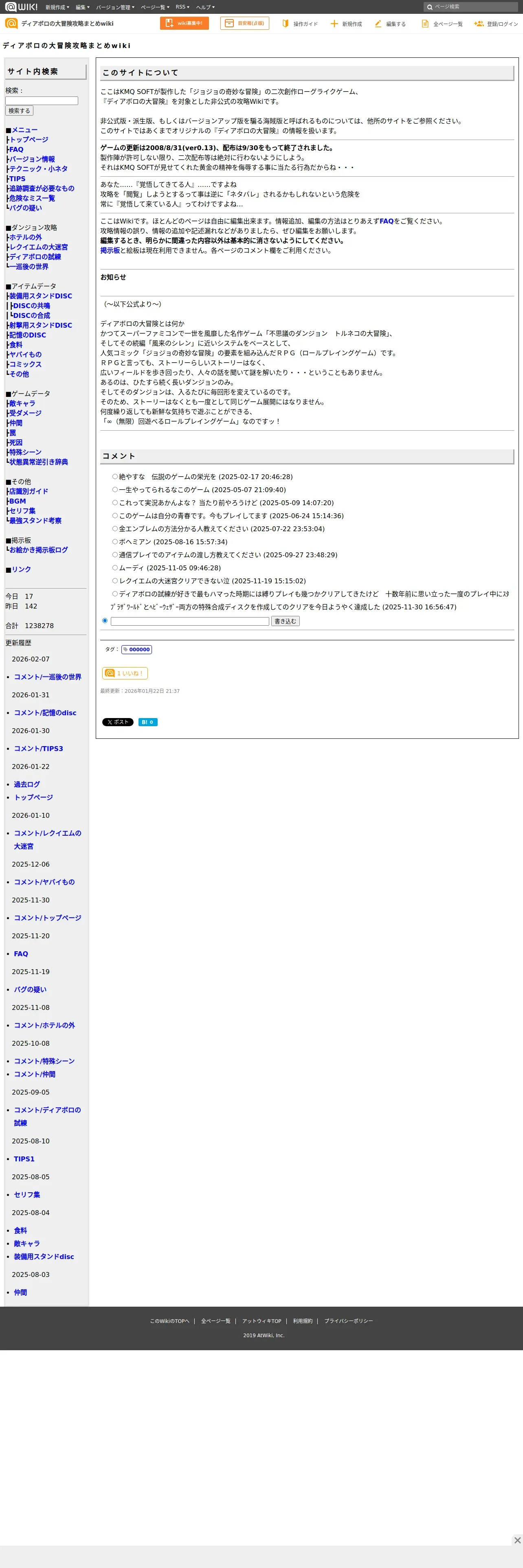Close the bottom ad with X

(x=517, y=1540)
